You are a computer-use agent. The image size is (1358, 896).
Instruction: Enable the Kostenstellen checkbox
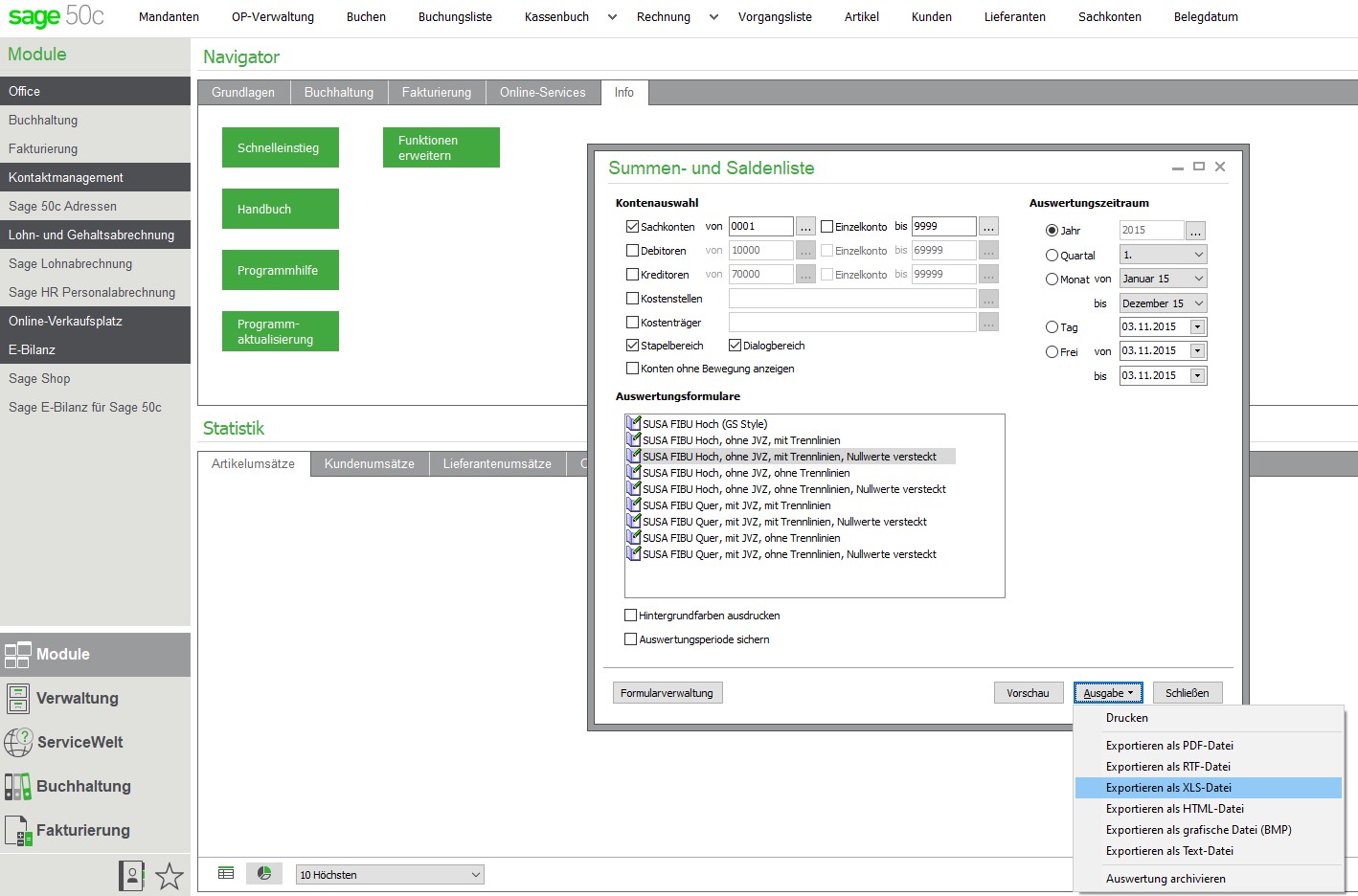tap(632, 299)
